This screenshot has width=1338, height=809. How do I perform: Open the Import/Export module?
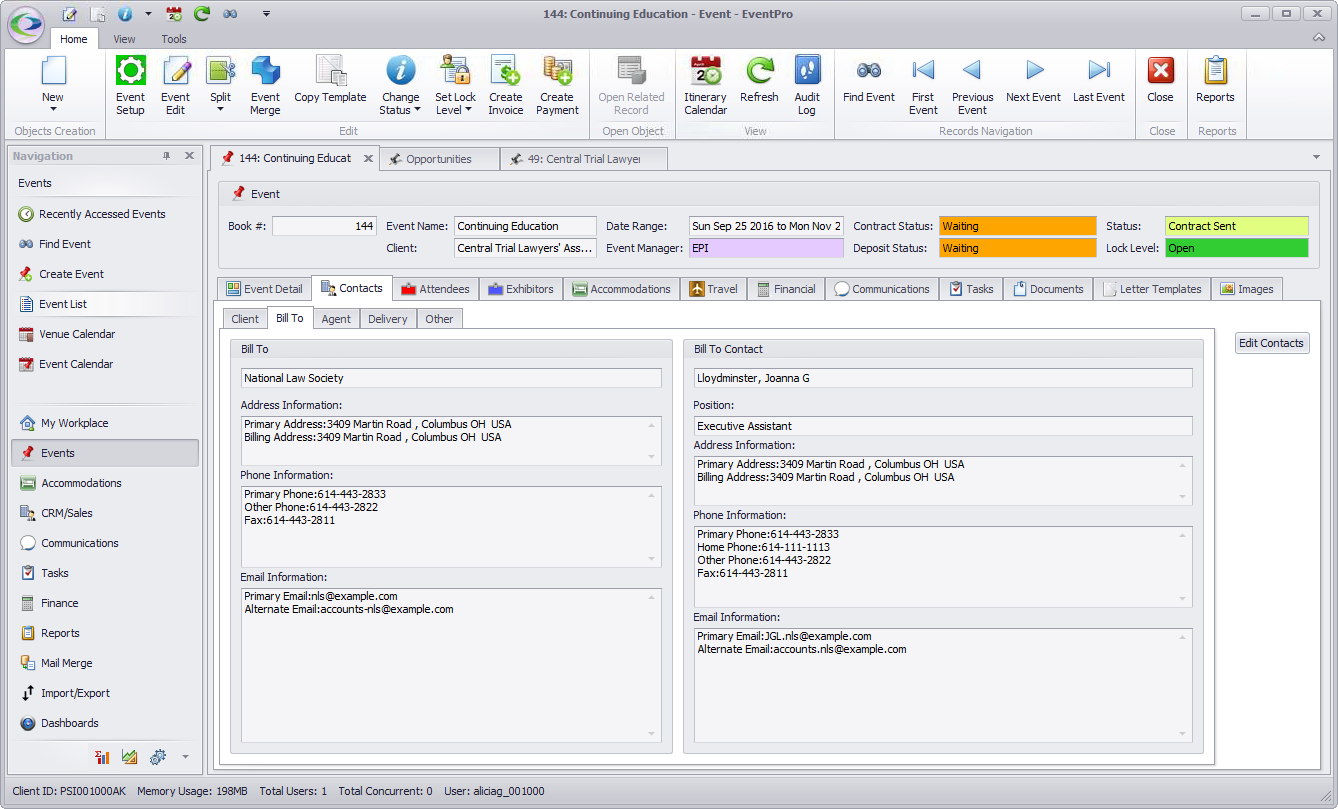click(x=75, y=693)
